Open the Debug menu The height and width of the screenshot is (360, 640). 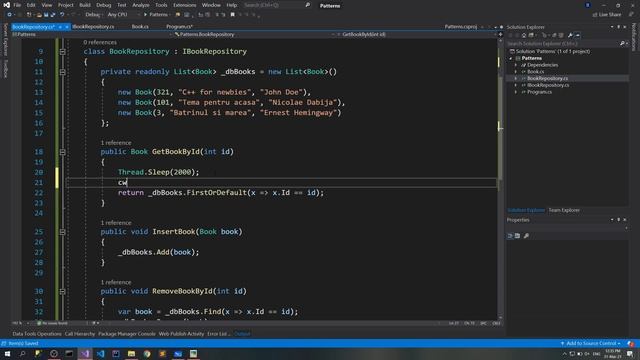coord(103,5)
